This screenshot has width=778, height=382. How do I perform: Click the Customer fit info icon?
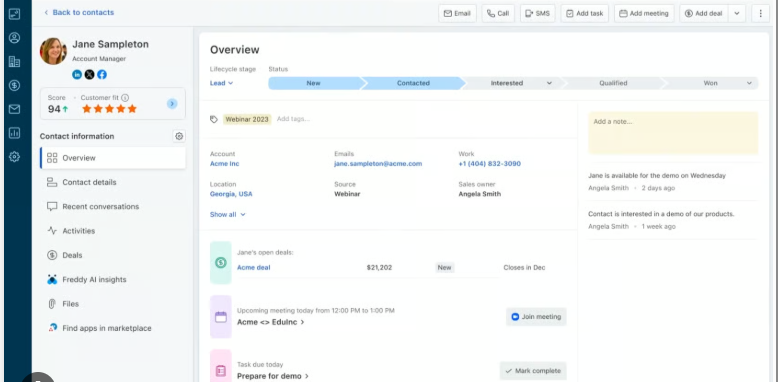tap(125, 98)
